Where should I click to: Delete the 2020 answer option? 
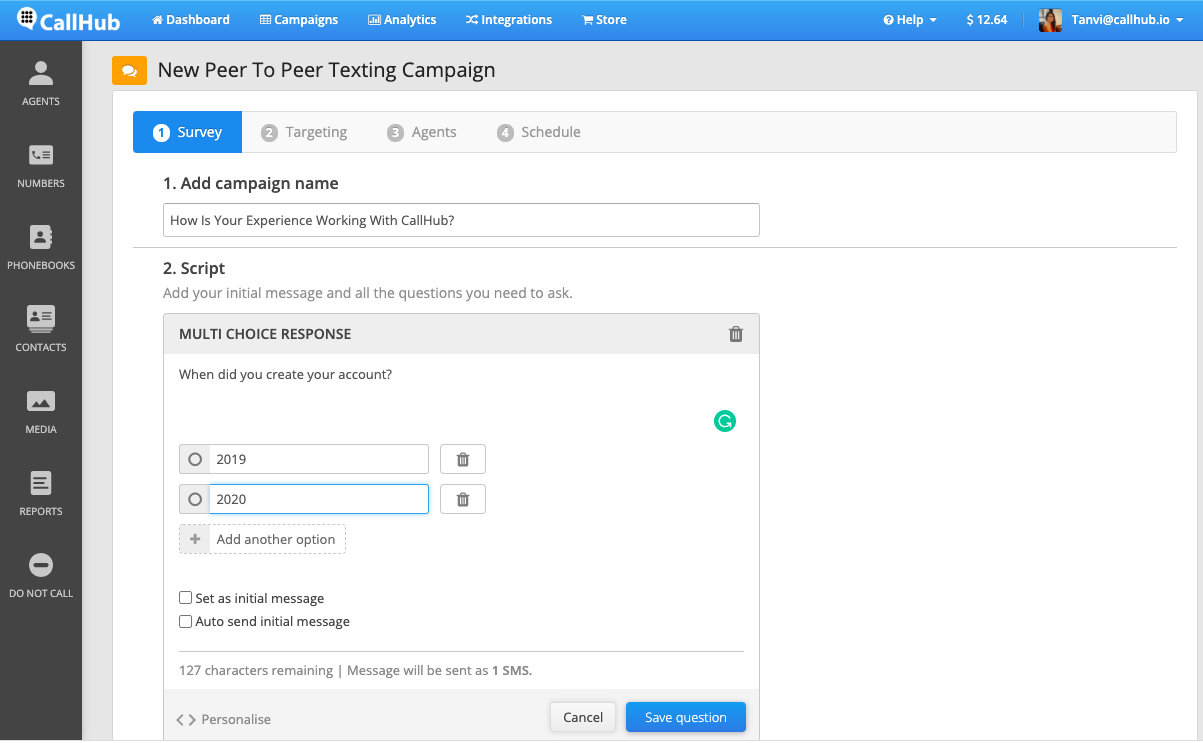pyautogui.click(x=463, y=499)
